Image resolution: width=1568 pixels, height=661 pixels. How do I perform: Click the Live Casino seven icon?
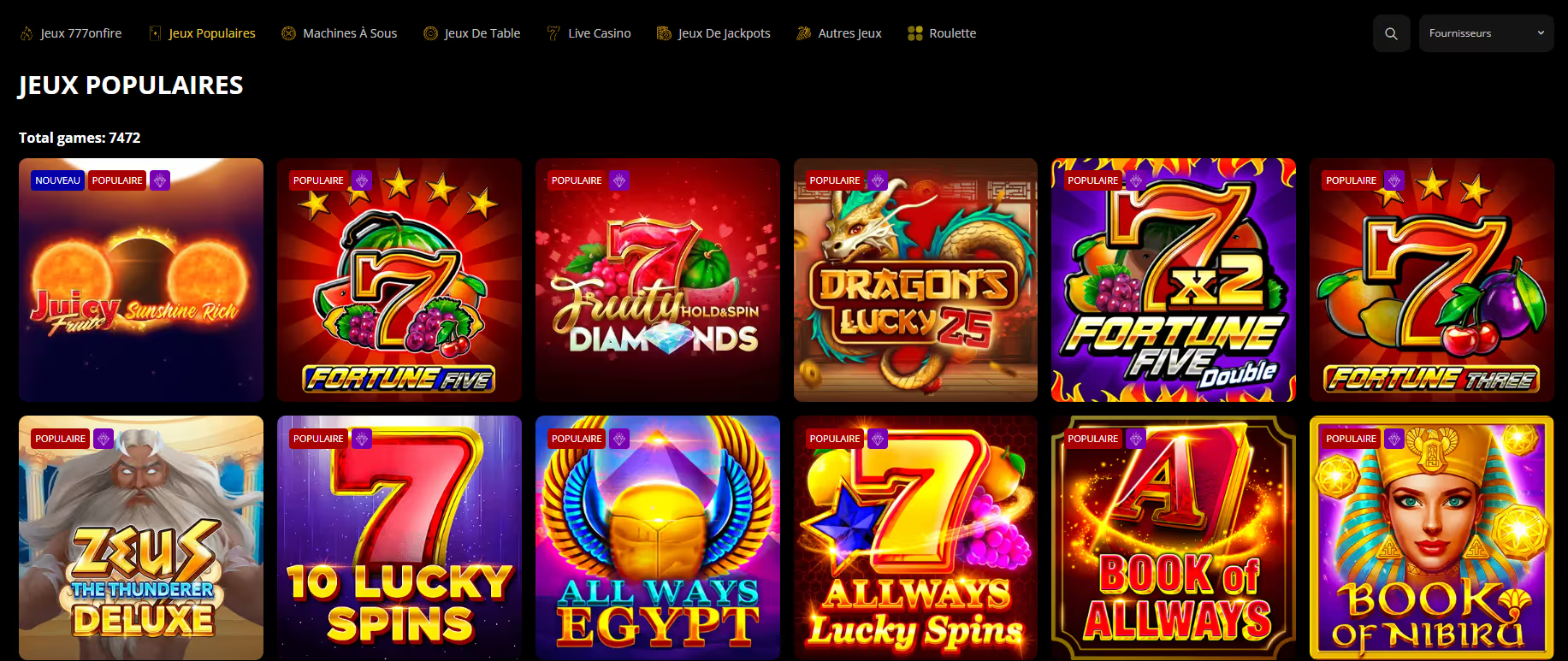point(553,33)
